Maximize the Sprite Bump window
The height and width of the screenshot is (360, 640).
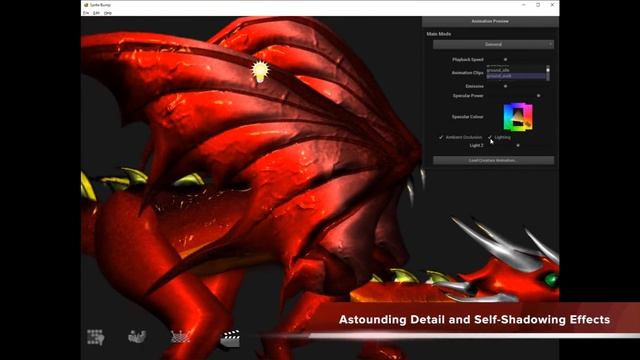coord(538,5)
